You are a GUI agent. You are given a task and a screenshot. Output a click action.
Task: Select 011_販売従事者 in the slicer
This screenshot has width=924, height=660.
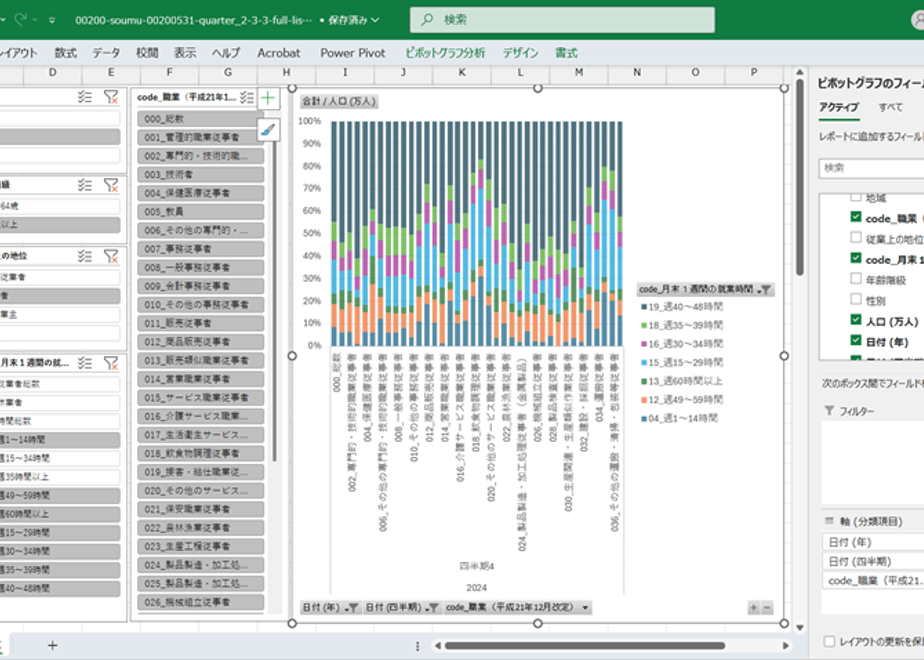coord(200,323)
